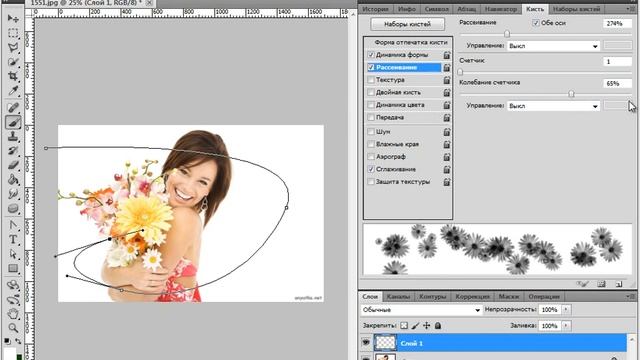This screenshot has height=360, width=640.
Task: Swap foreground and background colors
Action: pyautogui.click(x=18, y=340)
